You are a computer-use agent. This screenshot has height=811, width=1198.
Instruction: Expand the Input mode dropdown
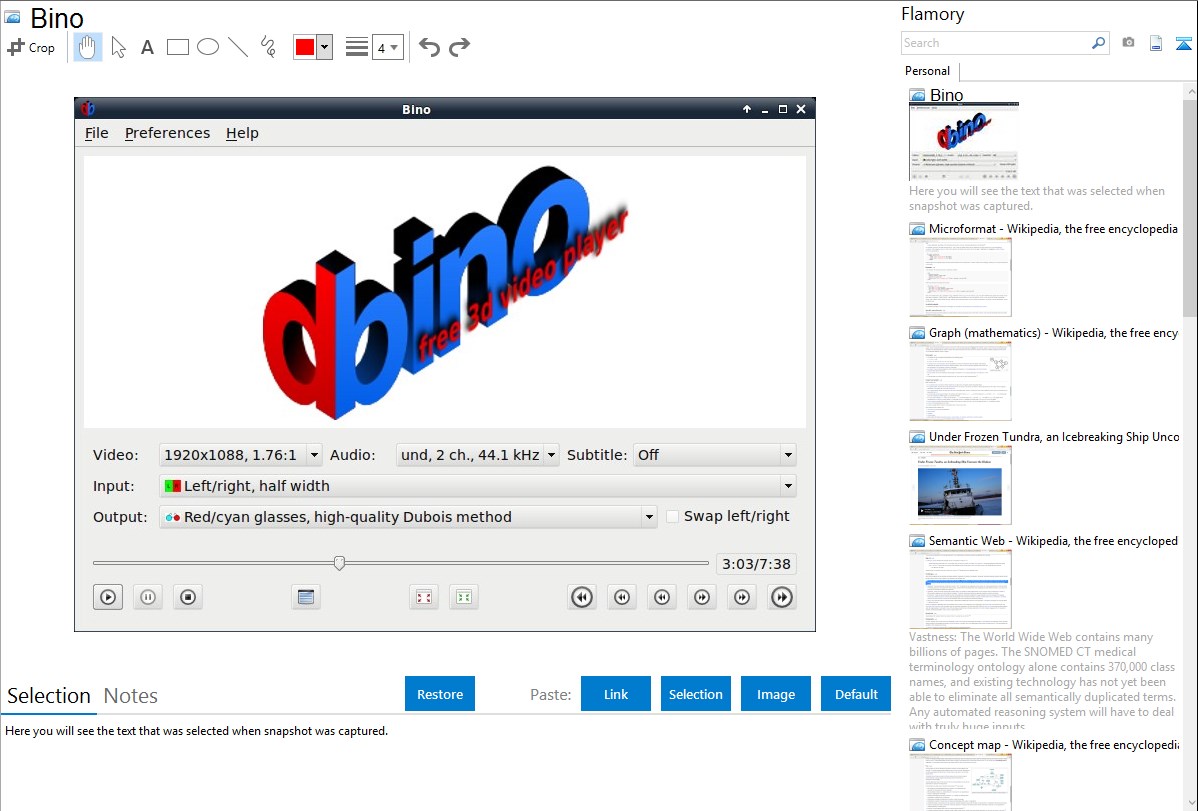[x=478, y=486]
